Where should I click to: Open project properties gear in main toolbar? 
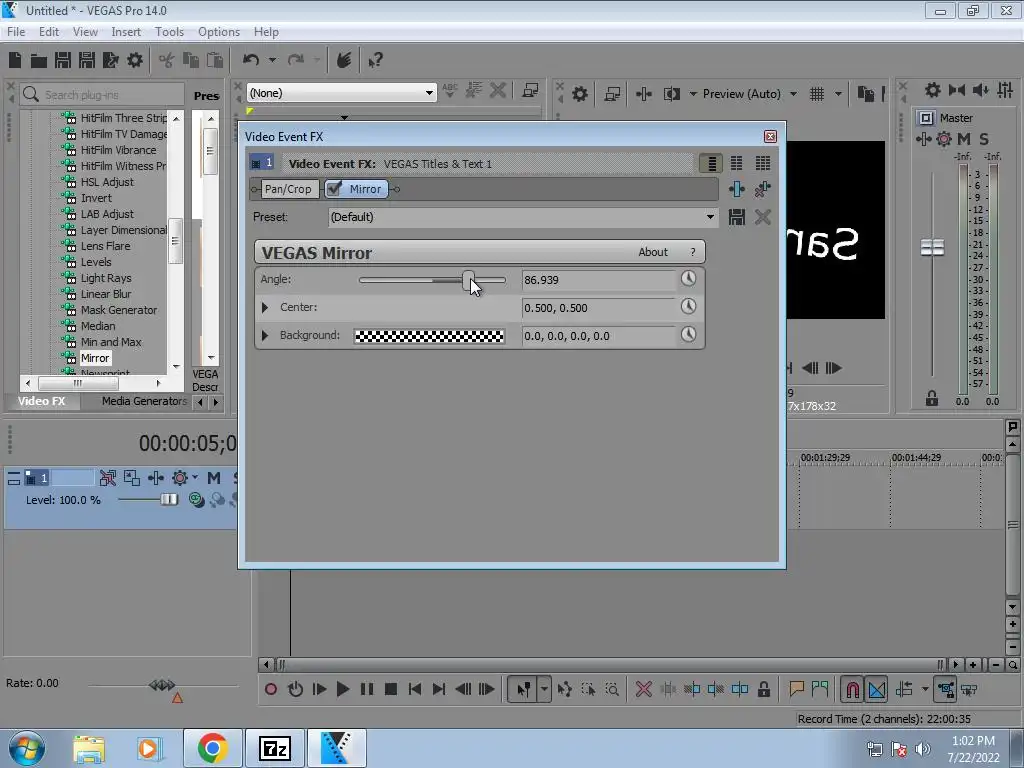point(135,61)
